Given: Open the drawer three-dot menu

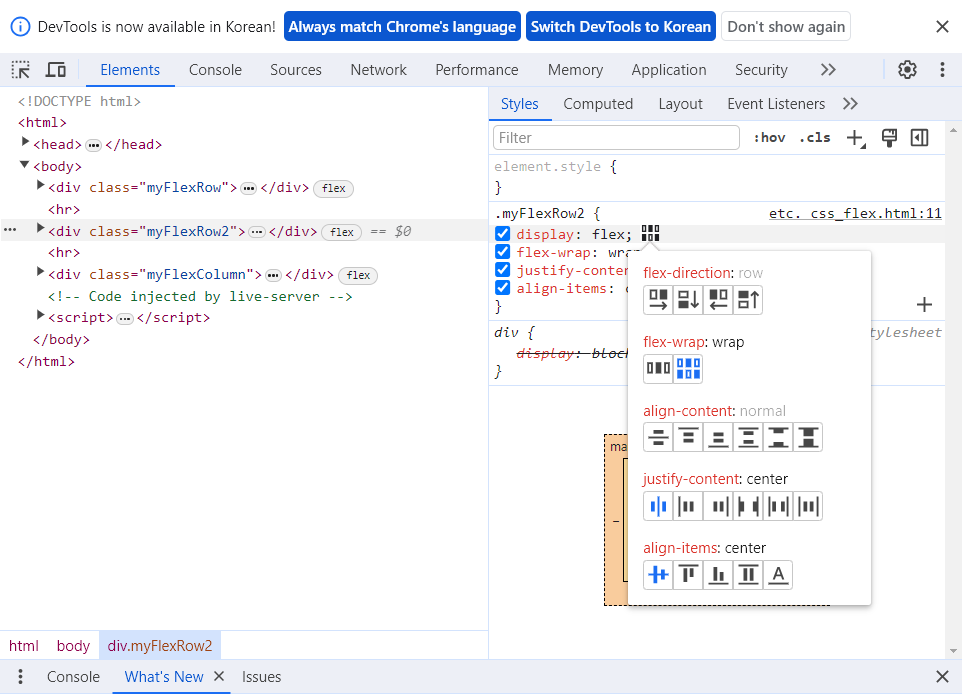Looking at the screenshot, I should (x=21, y=677).
